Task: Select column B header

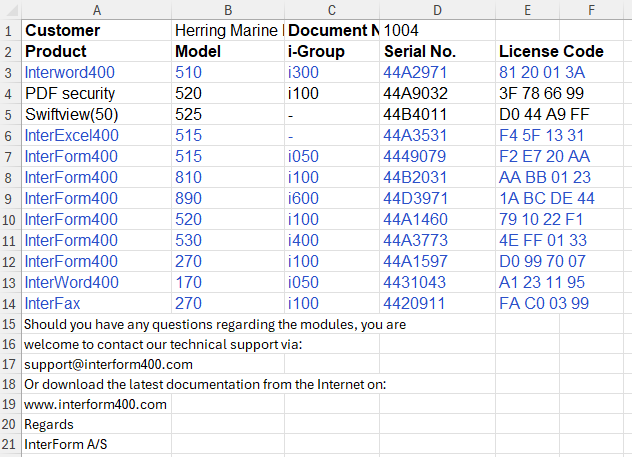Action: tap(228, 10)
